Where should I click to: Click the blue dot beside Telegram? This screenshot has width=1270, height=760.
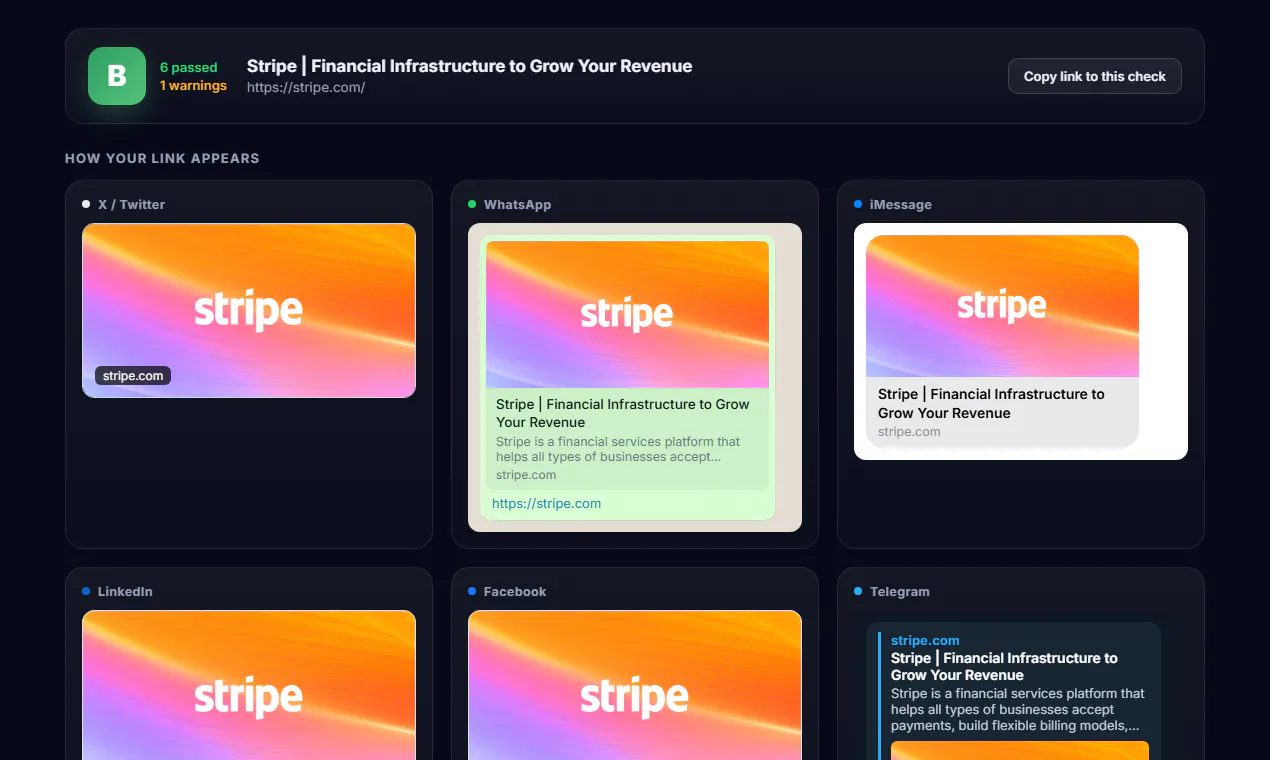858,591
